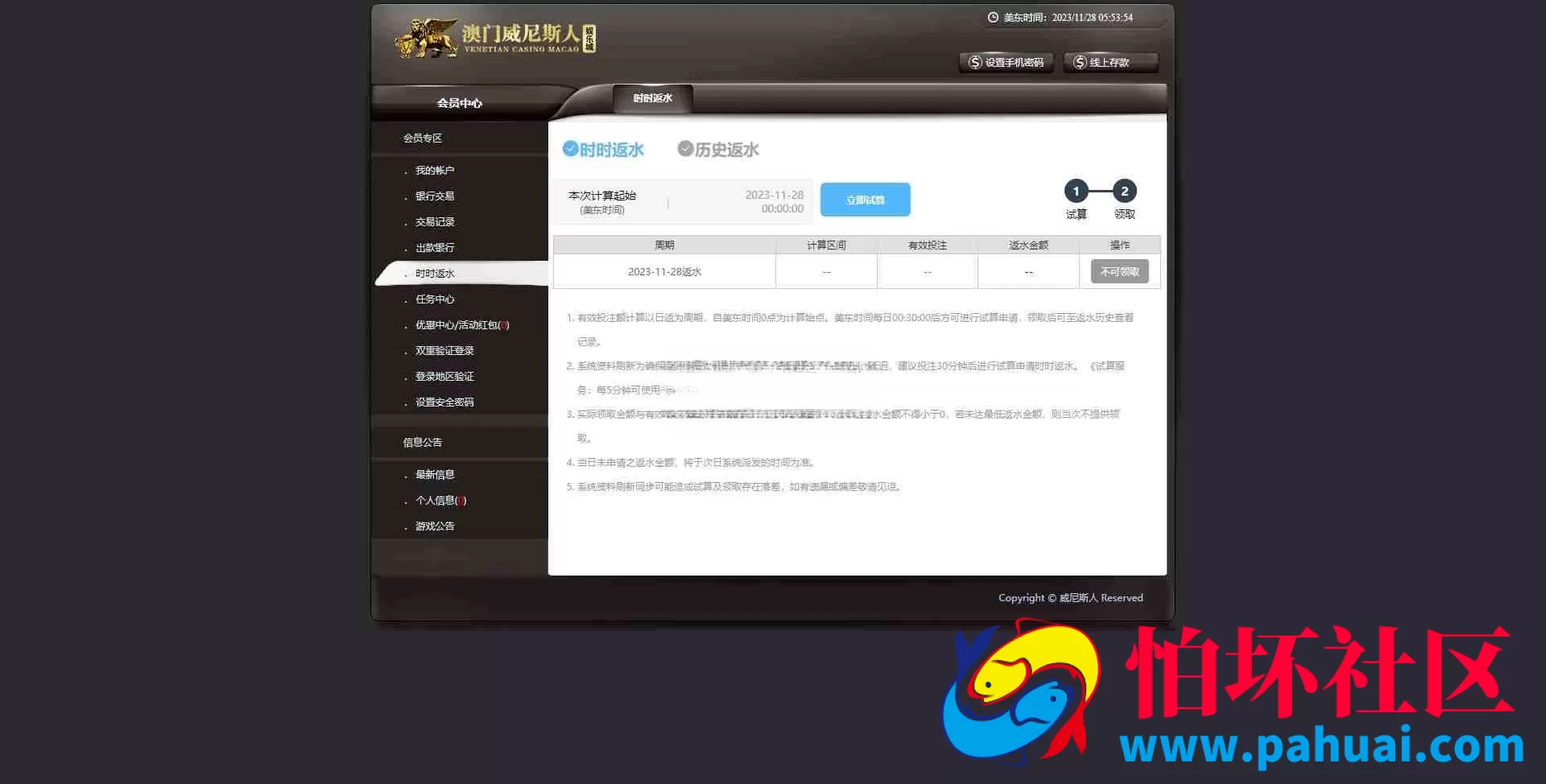Click the blue 立即试算 button

pos(865,200)
